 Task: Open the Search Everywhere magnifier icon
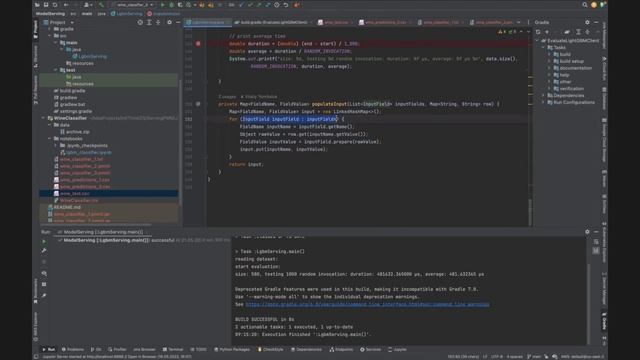click(x=585, y=5)
